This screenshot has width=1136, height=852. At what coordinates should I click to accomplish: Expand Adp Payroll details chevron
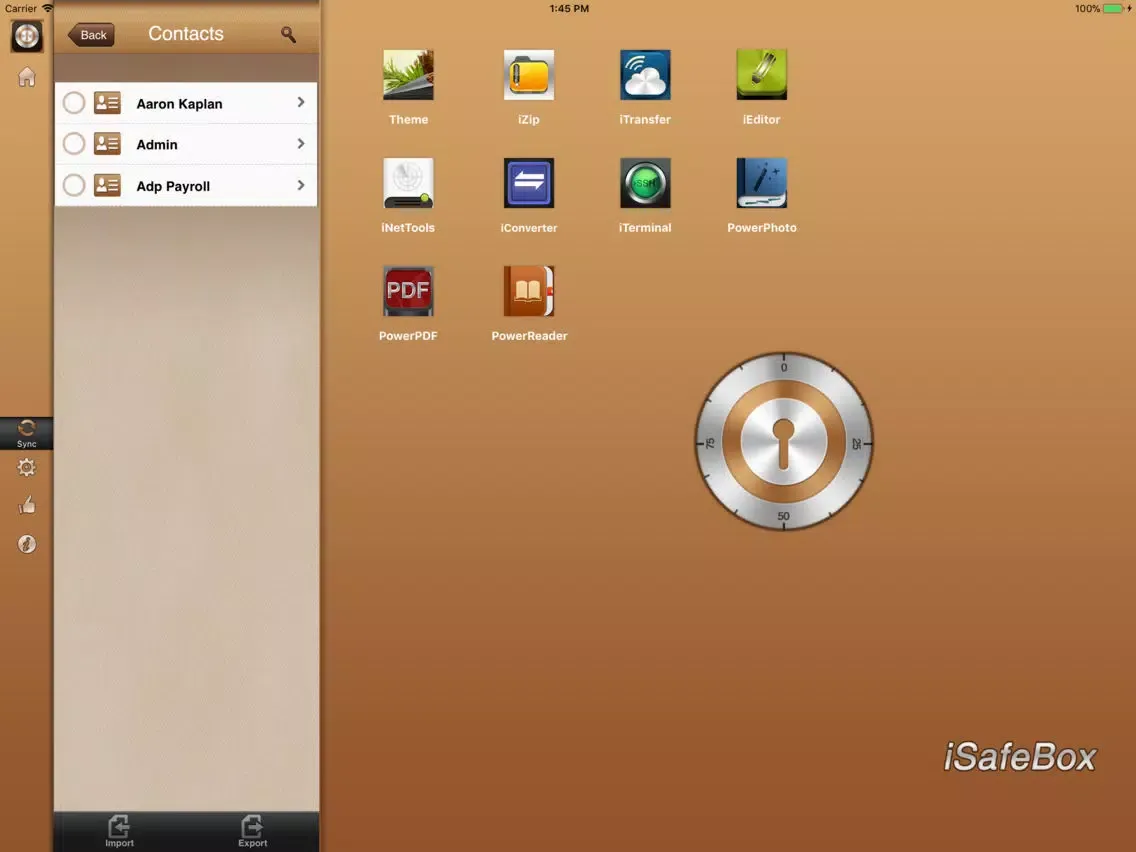[301, 185]
